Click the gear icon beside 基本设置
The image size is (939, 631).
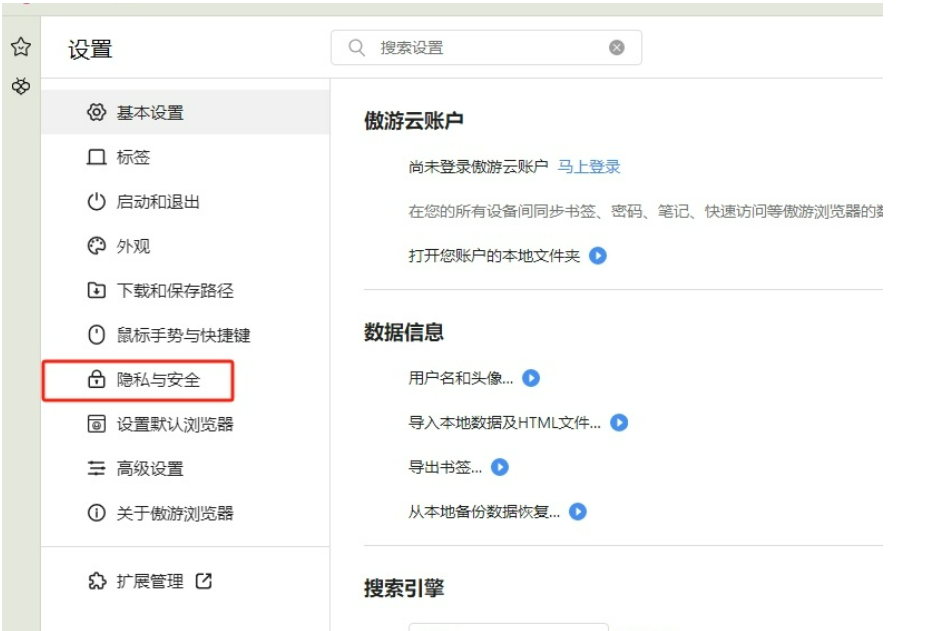(96, 112)
